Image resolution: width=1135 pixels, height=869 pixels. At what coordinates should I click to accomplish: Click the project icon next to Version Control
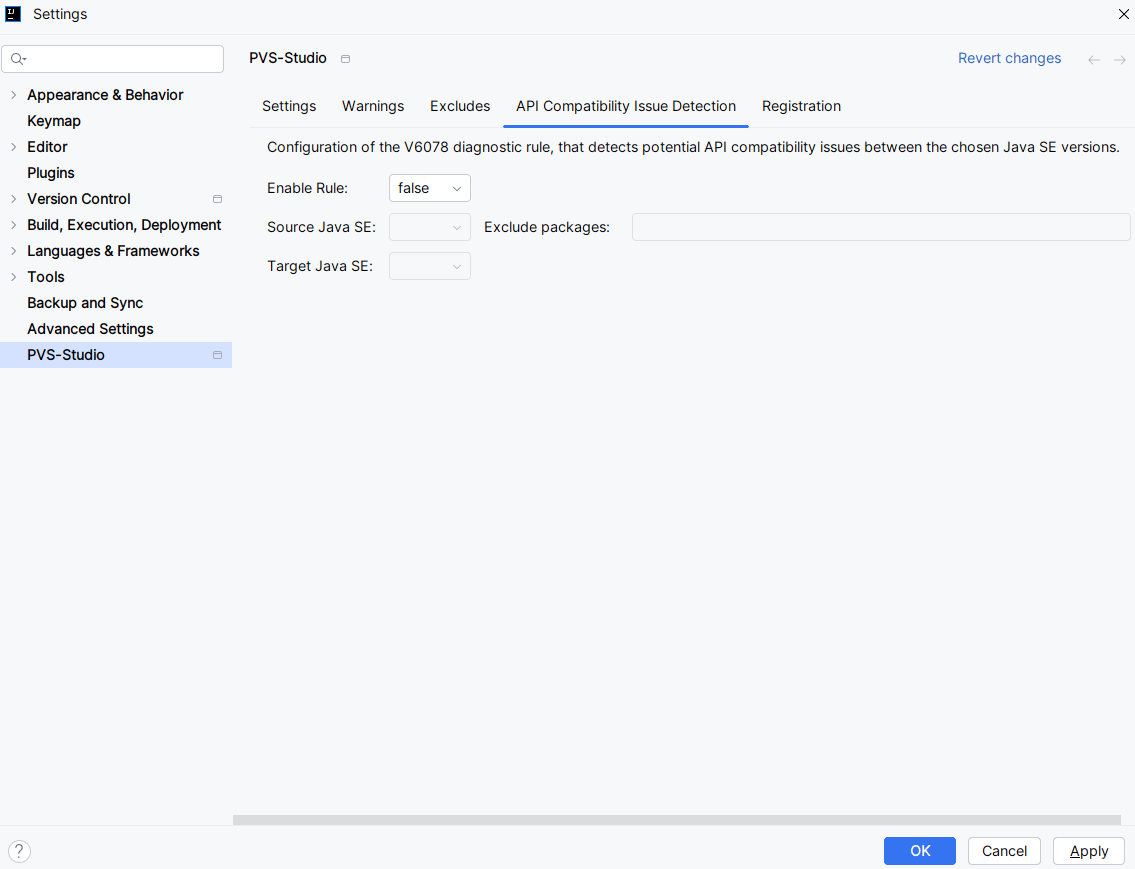(217, 199)
